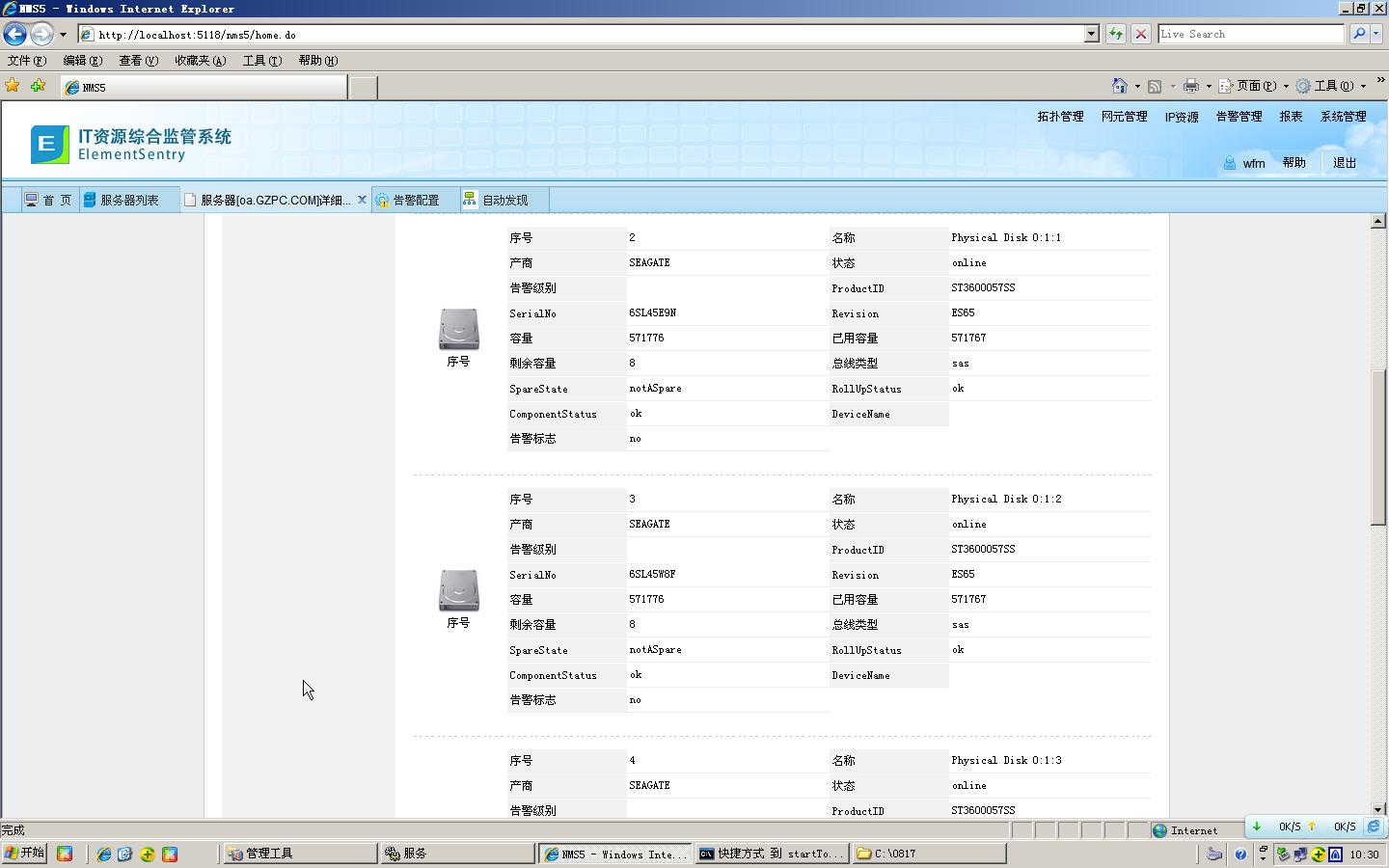The width and height of the screenshot is (1389, 868).
Task: Open 系统管理 in top navigation
Action: pyautogui.click(x=1343, y=117)
